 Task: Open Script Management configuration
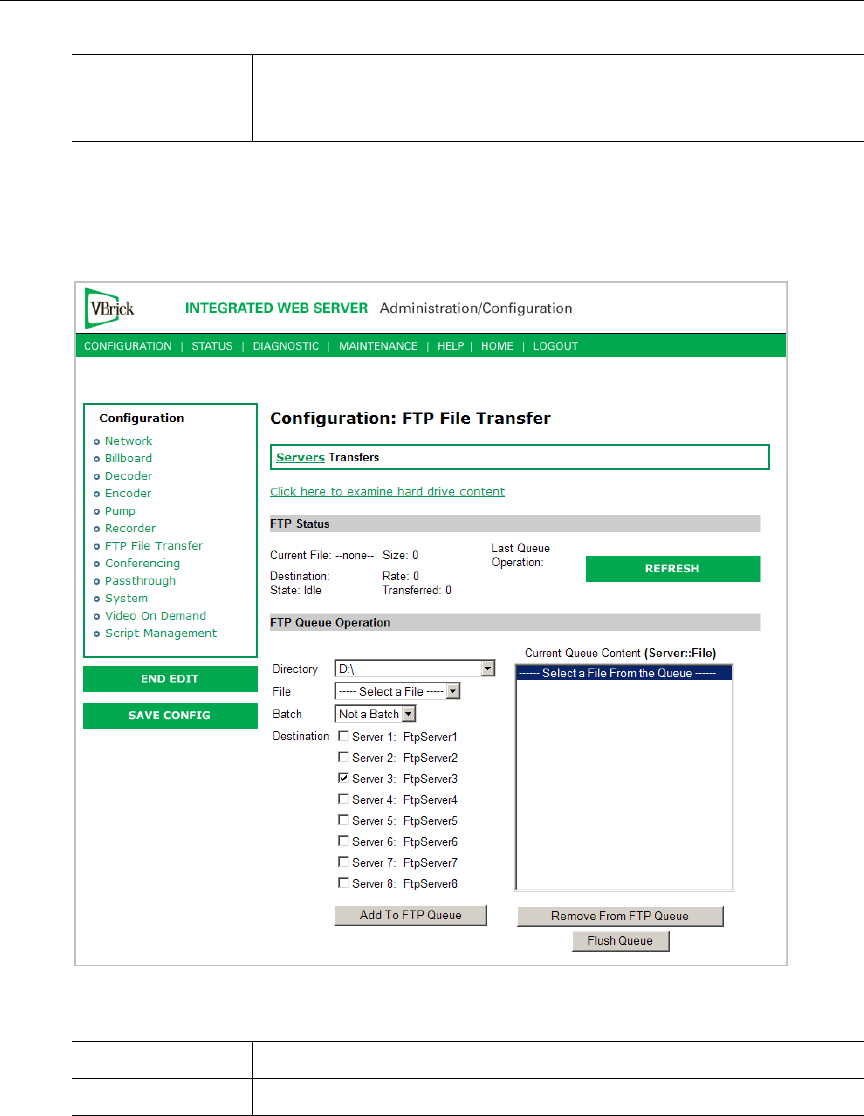coord(161,633)
